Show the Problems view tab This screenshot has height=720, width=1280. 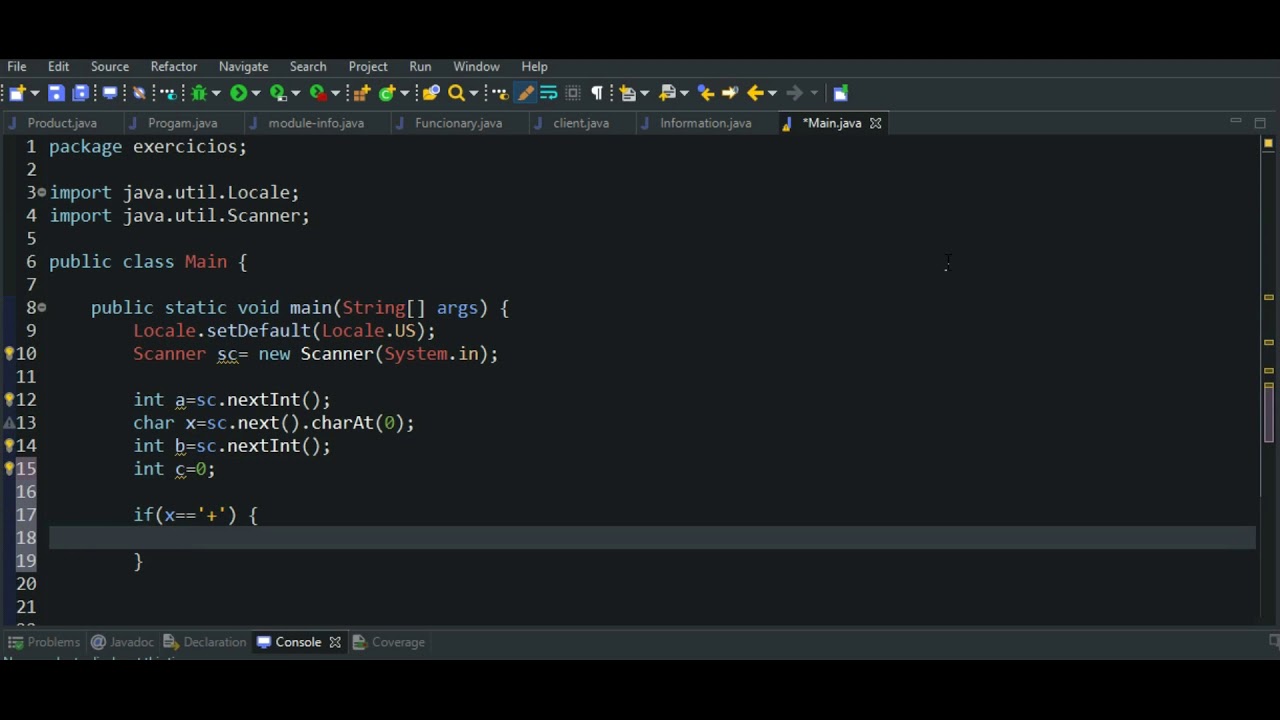[x=44, y=642]
